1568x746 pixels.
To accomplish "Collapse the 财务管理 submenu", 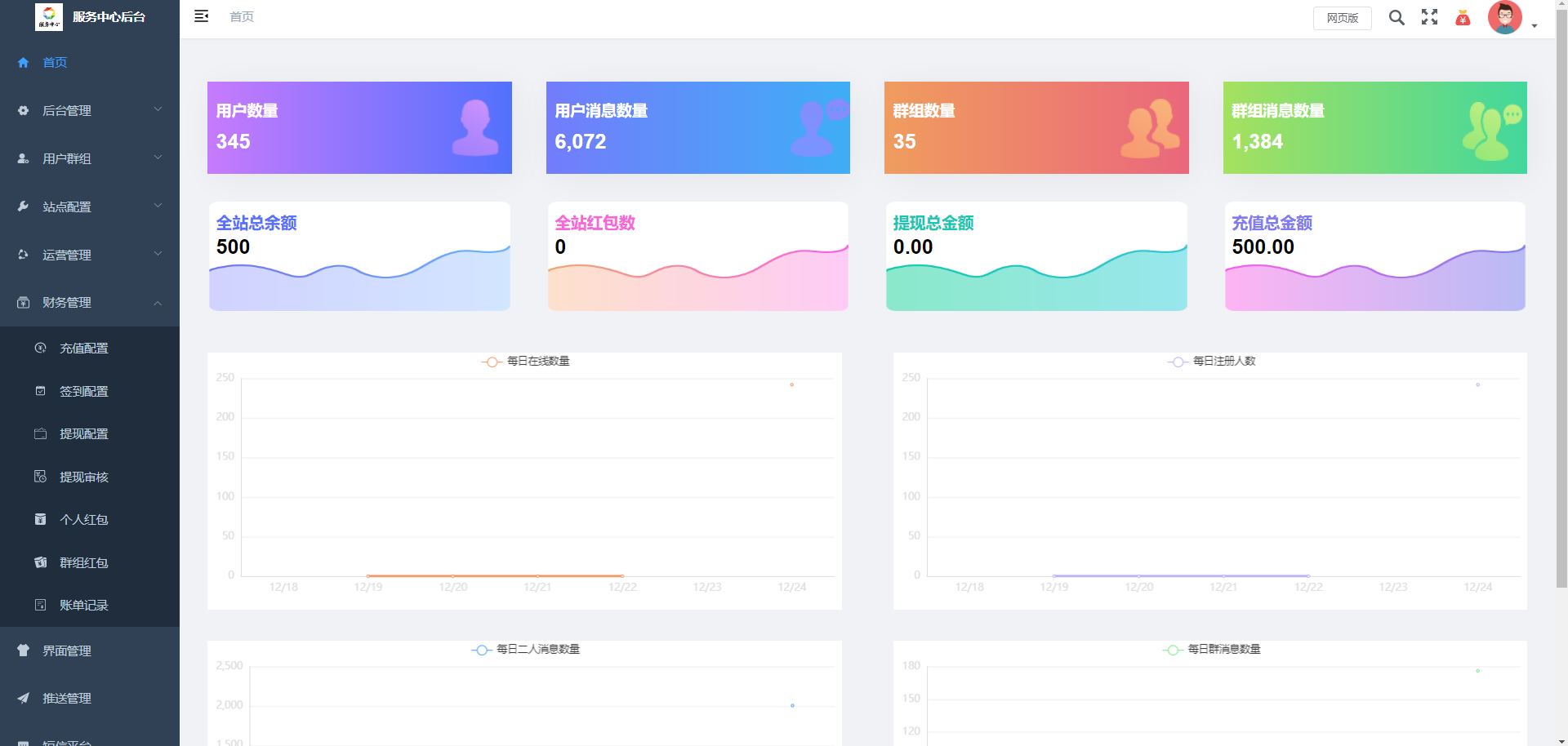I will click(90, 303).
